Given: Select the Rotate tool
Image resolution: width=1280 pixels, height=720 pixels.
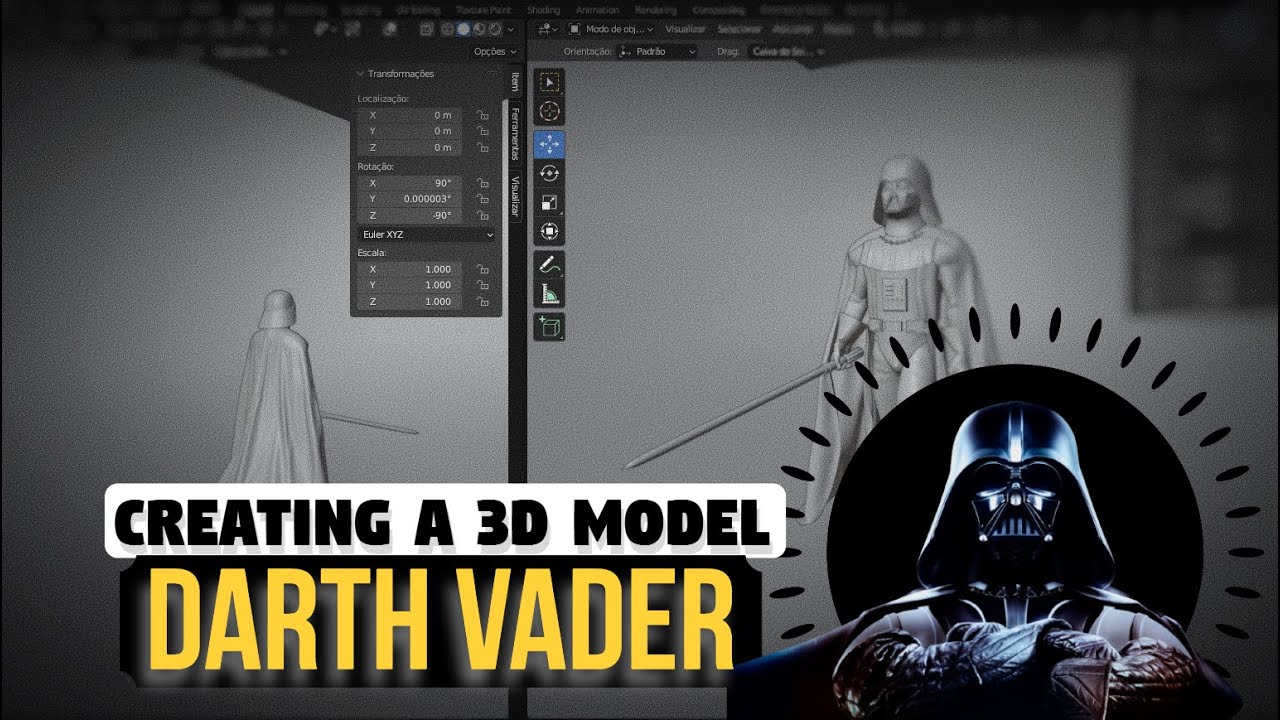Looking at the screenshot, I should [x=549, y=173].
